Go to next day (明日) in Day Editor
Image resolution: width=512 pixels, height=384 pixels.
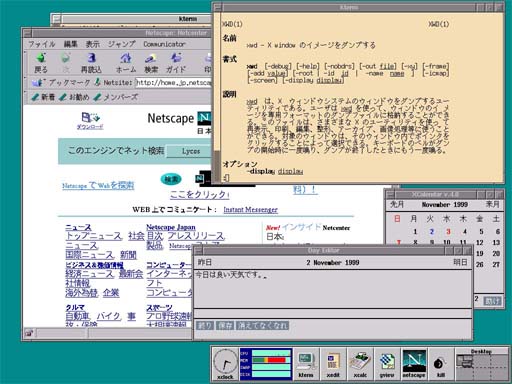tap(460, 262)
